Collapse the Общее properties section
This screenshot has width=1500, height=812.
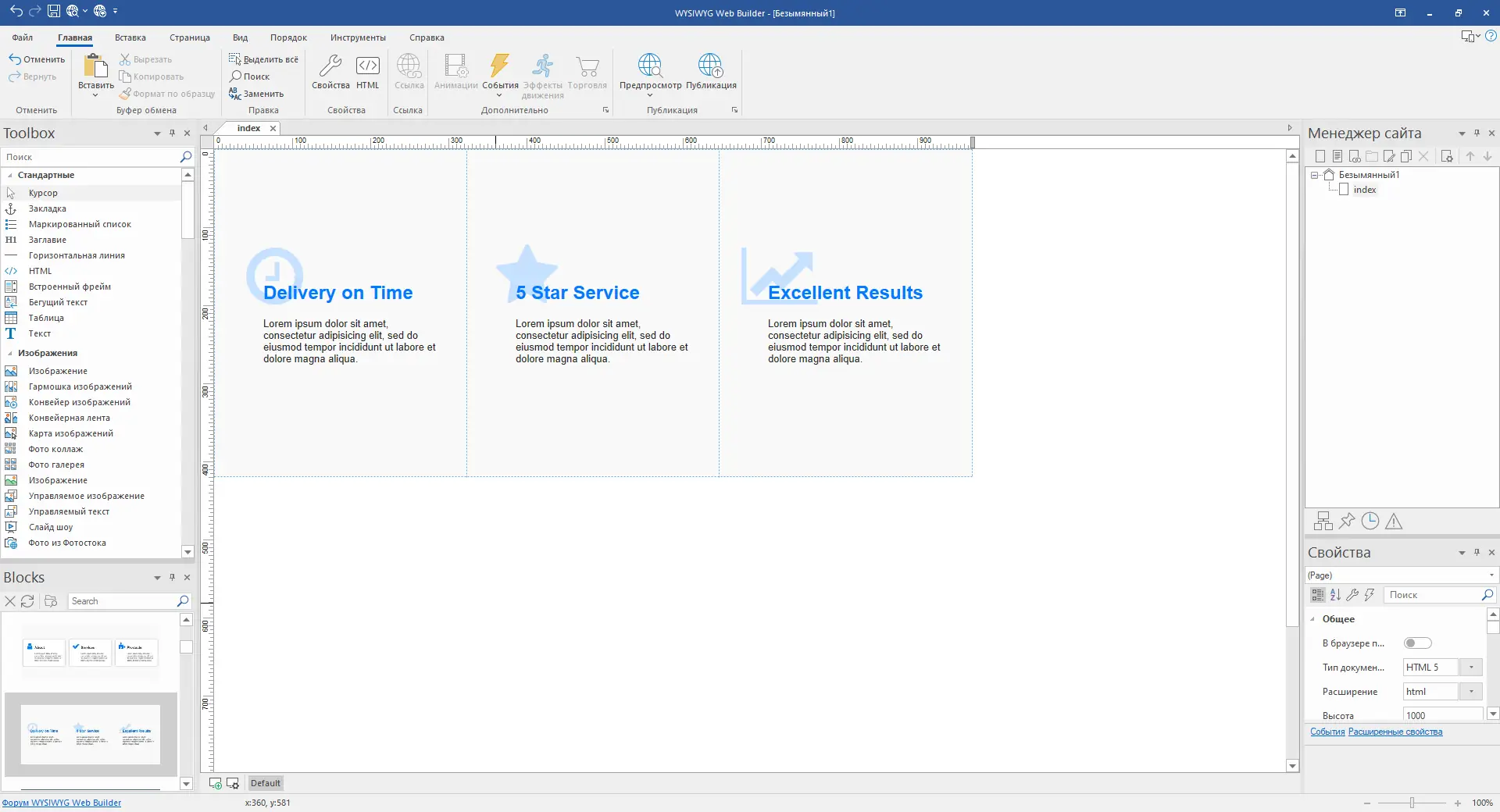point(1312,619)
